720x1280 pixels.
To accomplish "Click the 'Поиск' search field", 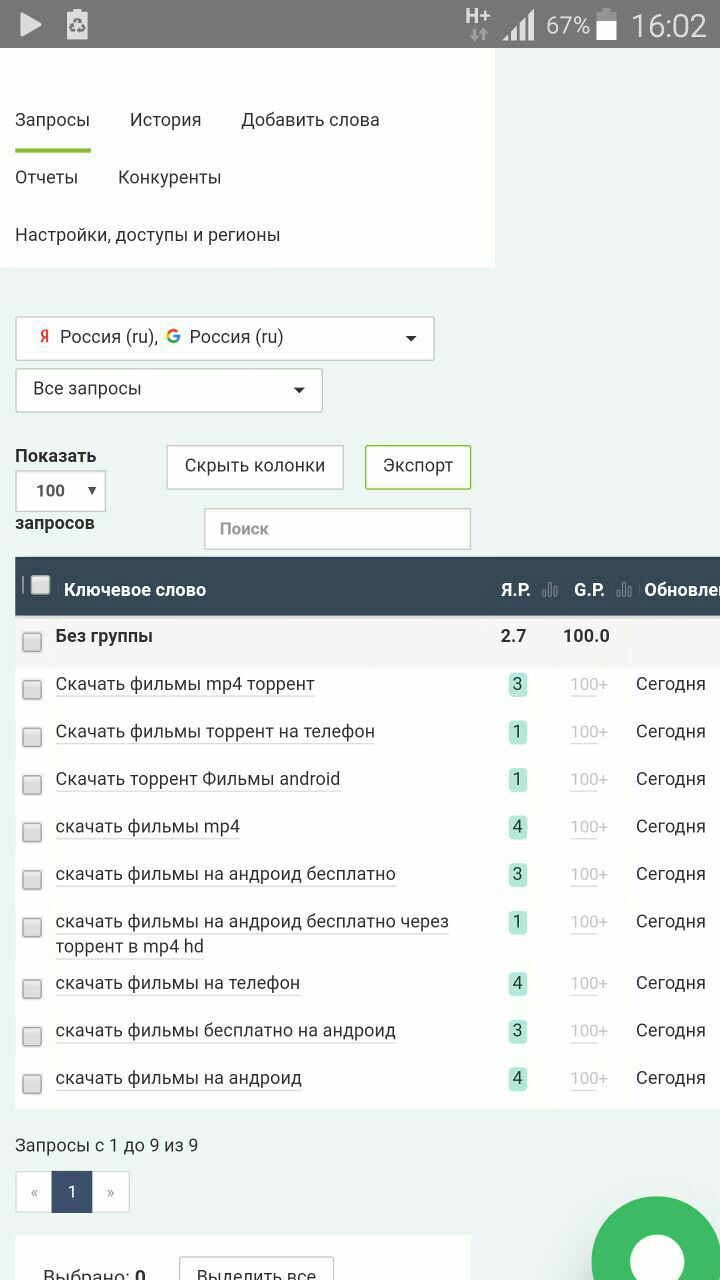I will tap(337, 529).
